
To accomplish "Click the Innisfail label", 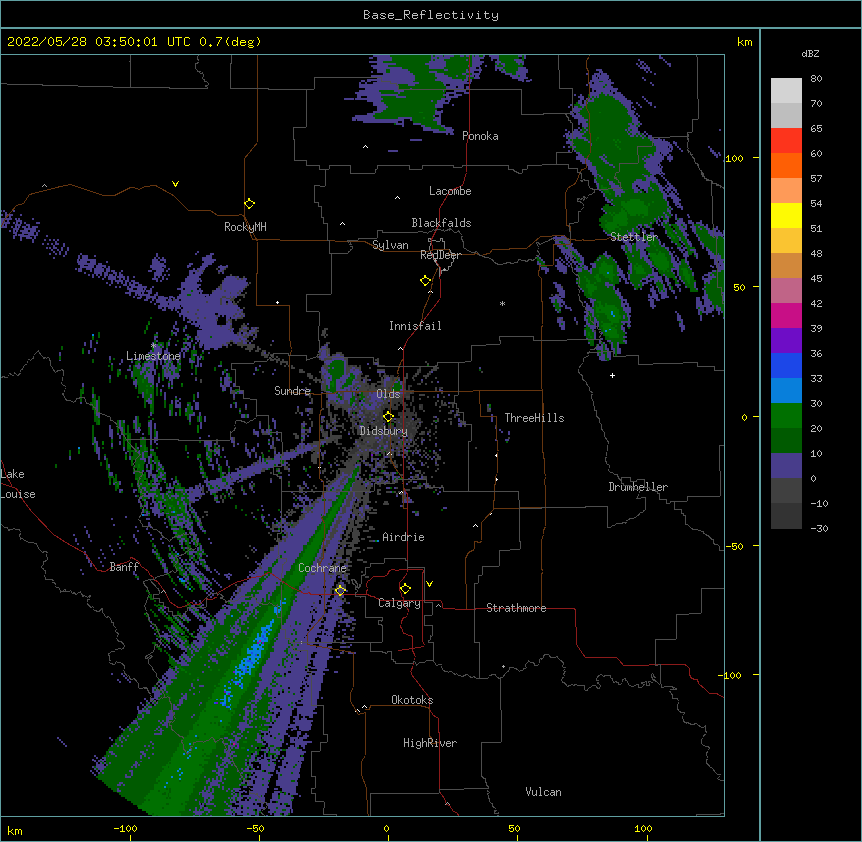I will (415, 326).
